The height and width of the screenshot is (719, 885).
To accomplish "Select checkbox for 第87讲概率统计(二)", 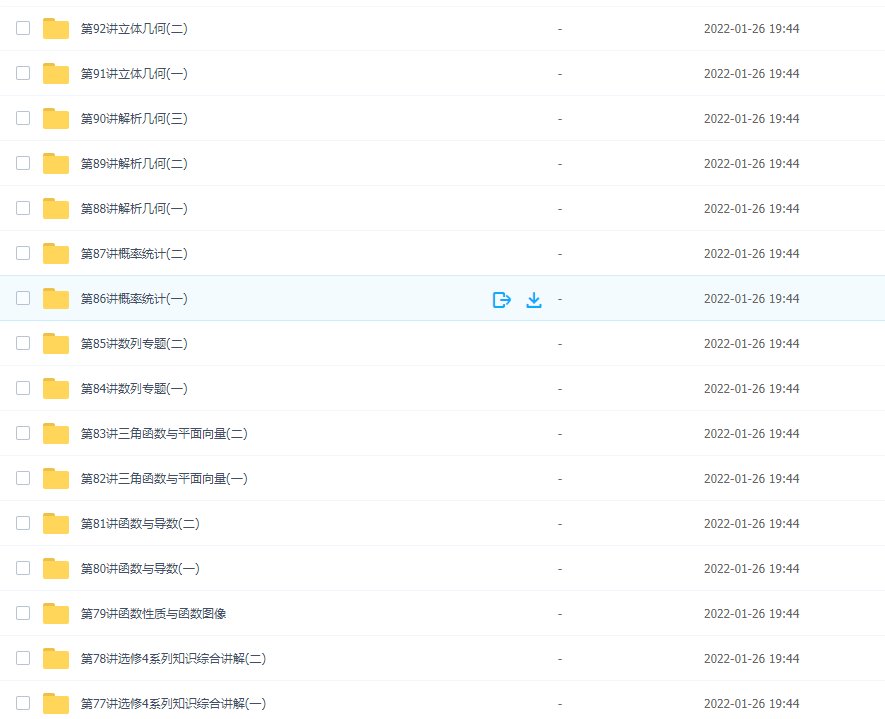I will click(x=23, y=253).
